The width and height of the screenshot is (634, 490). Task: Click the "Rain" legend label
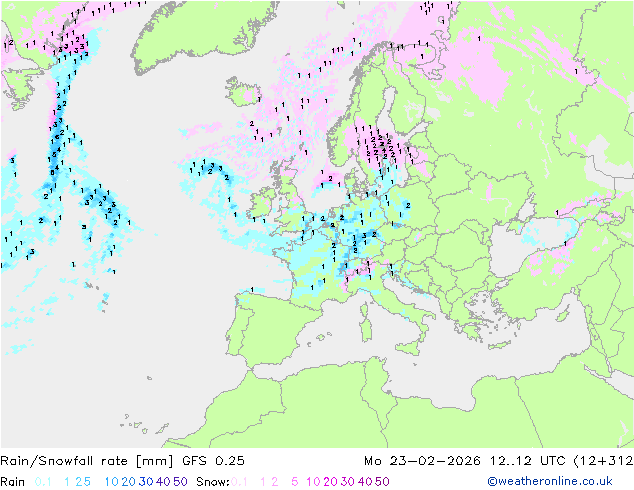[x=13, y=482]
